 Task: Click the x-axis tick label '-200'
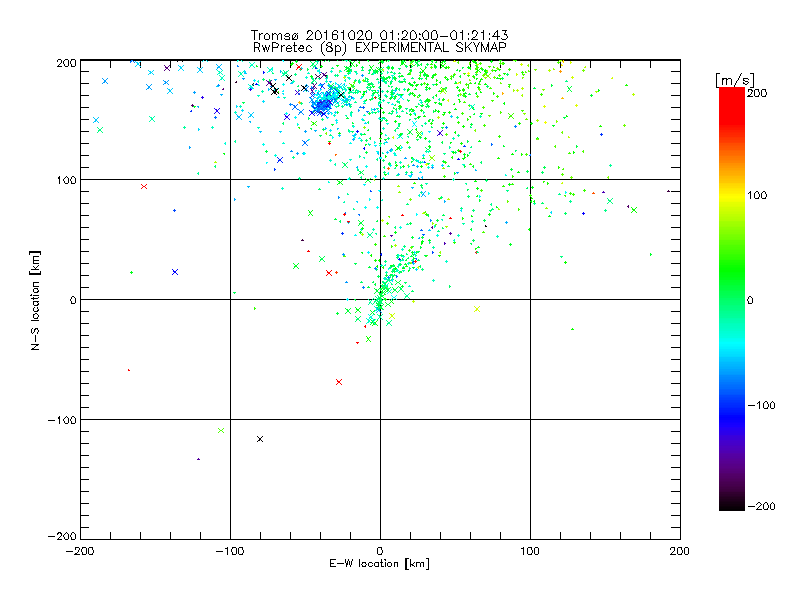[x=80, y=551]
